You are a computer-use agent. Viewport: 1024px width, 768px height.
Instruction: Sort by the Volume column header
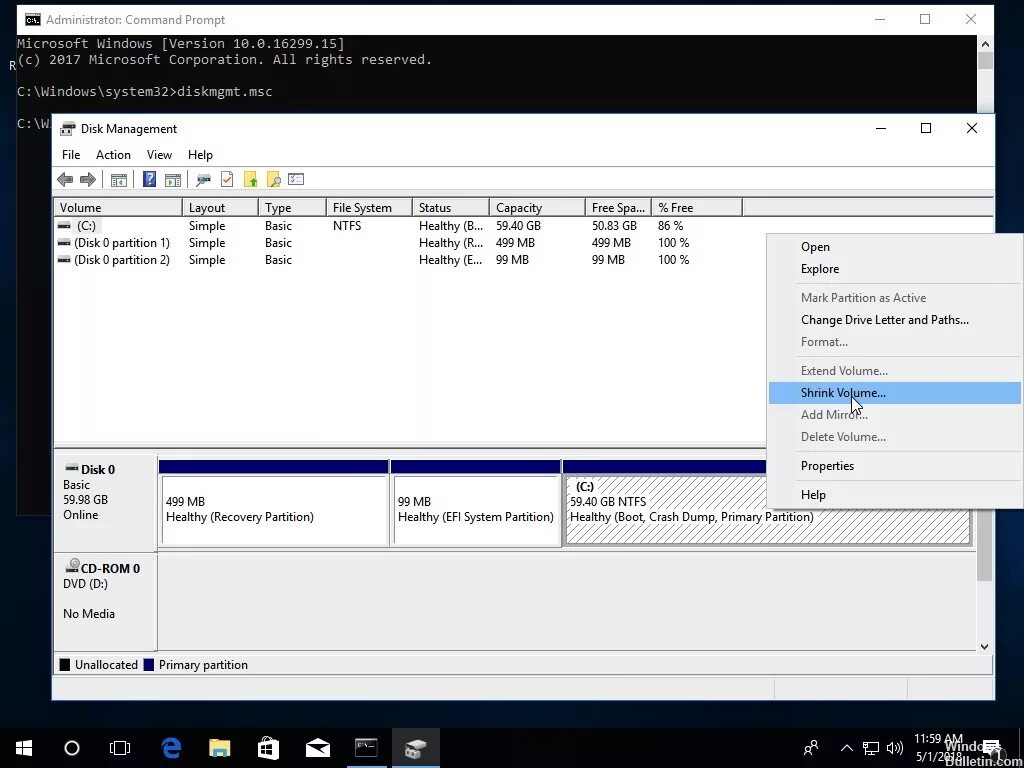tap(118, 208)
